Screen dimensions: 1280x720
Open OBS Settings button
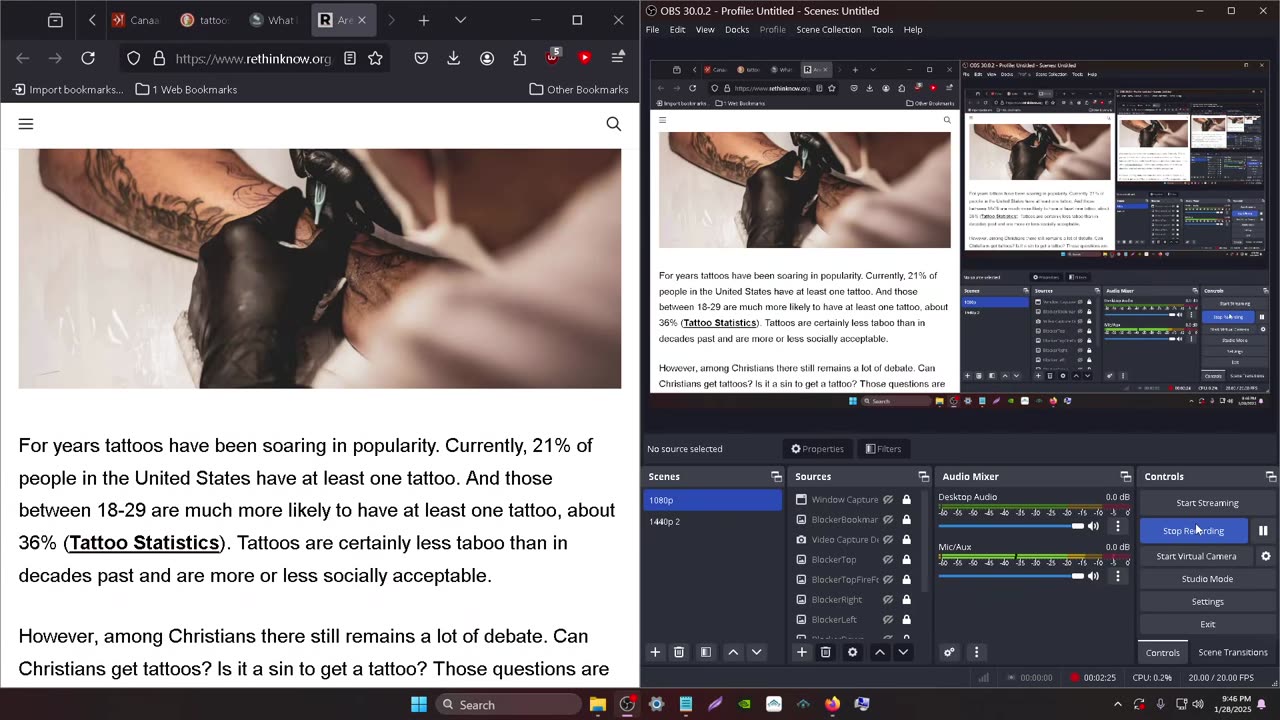[1207, 602]
